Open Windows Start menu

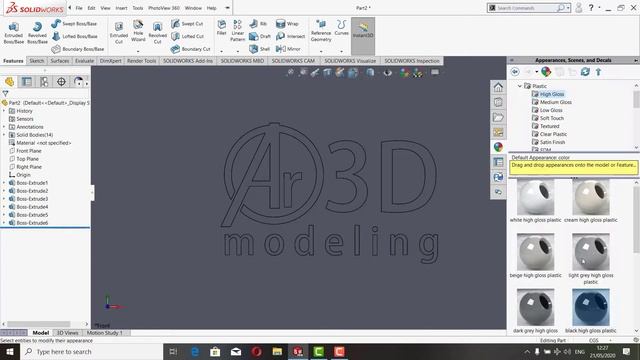9,352
